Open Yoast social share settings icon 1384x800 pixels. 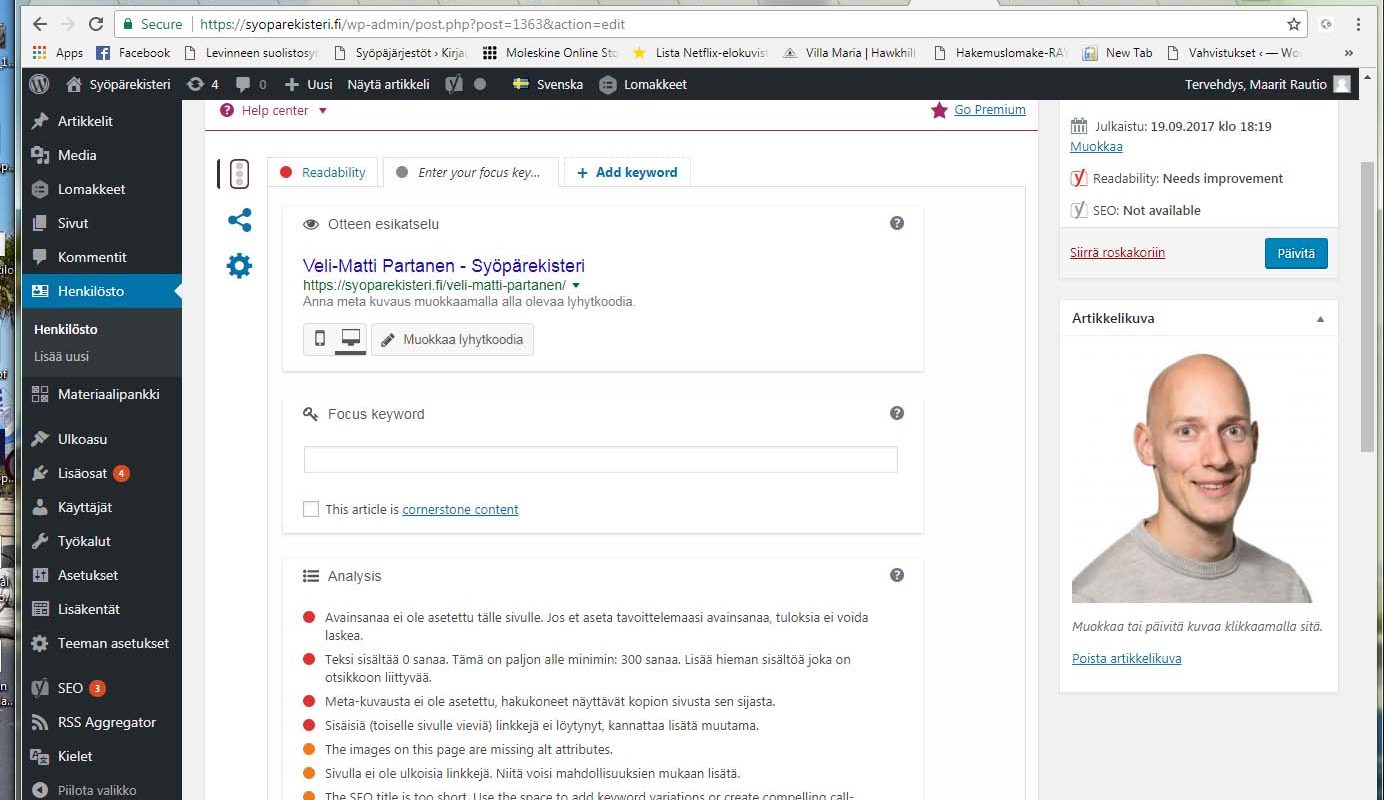(x=239, y=220)
